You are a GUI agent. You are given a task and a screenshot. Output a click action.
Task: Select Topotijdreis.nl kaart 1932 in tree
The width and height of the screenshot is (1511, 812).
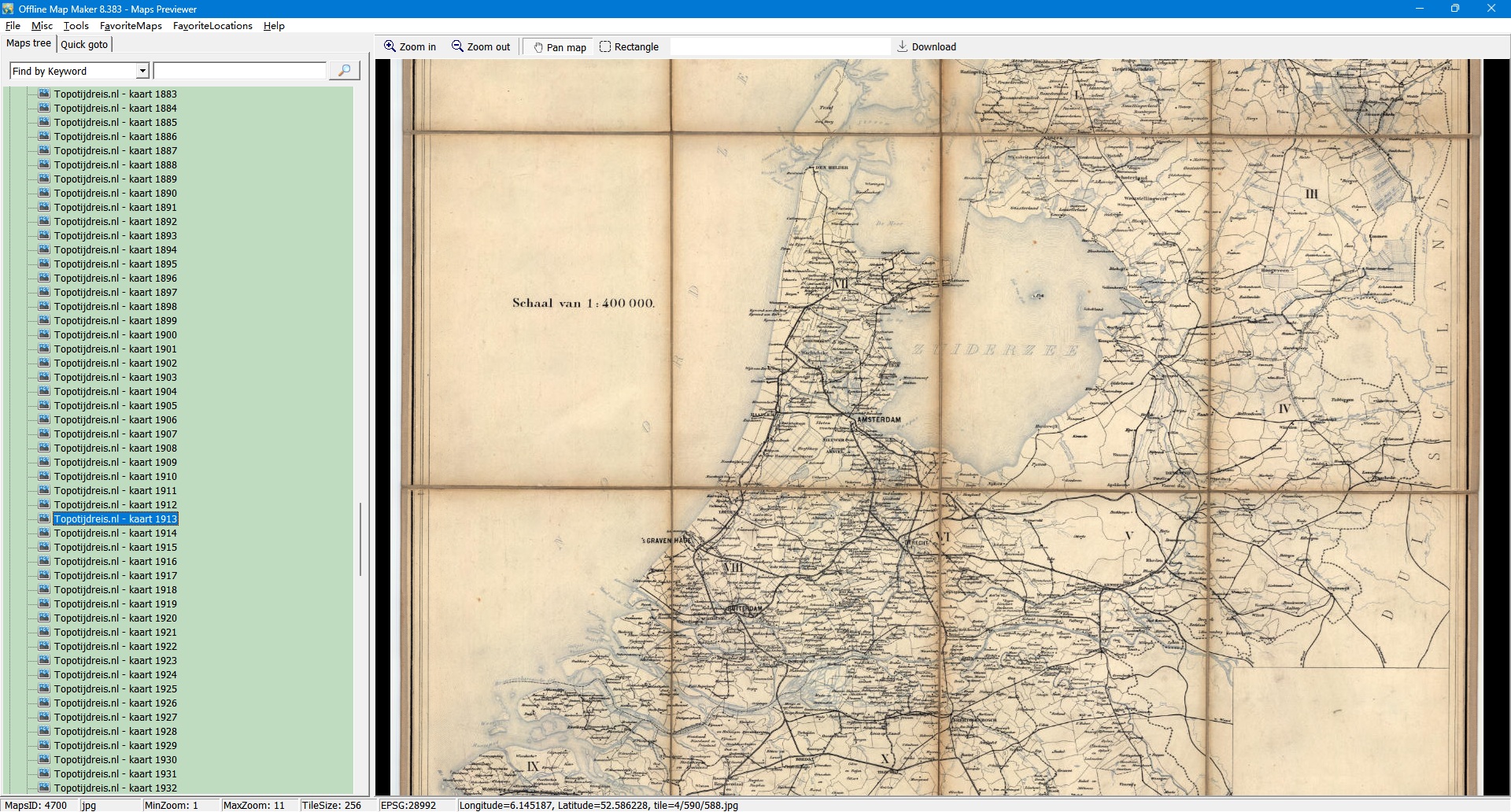tap(115, 788)
